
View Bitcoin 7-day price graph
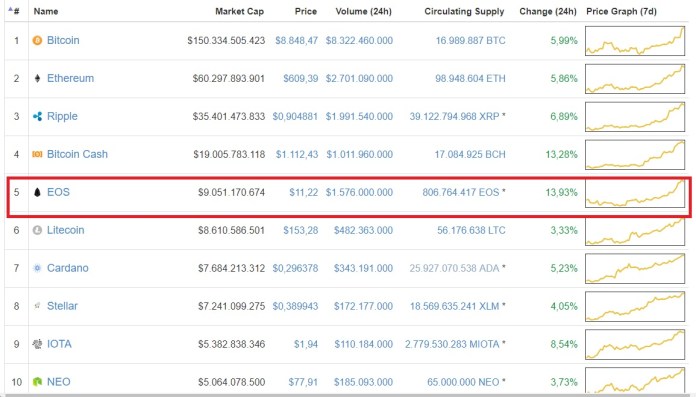(635, 41)
